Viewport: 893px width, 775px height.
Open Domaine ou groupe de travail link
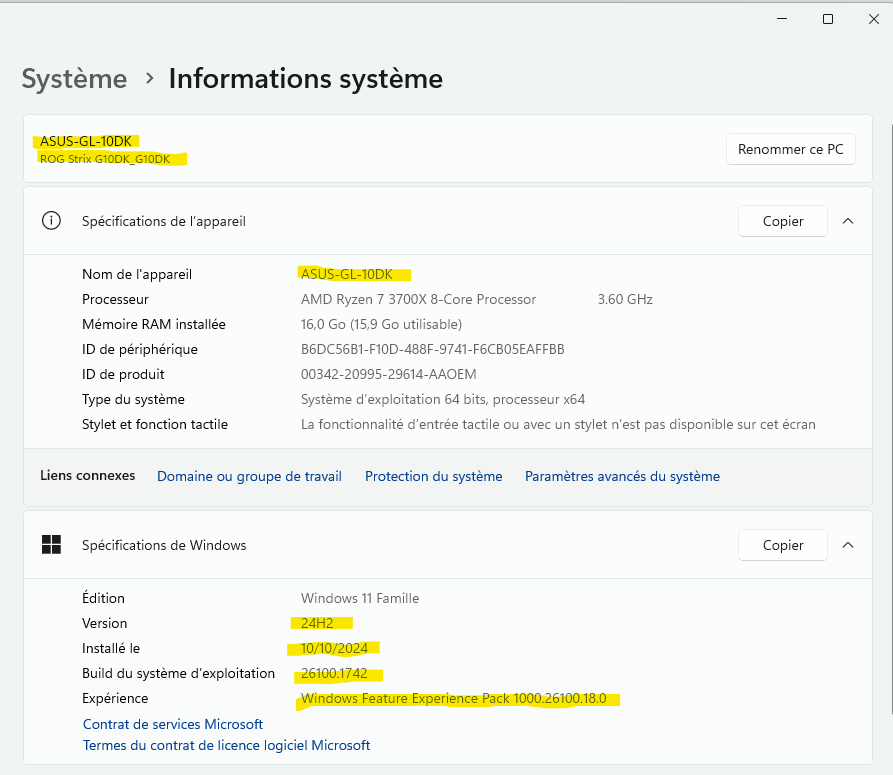pyautogui.click(x=249, y=476)
